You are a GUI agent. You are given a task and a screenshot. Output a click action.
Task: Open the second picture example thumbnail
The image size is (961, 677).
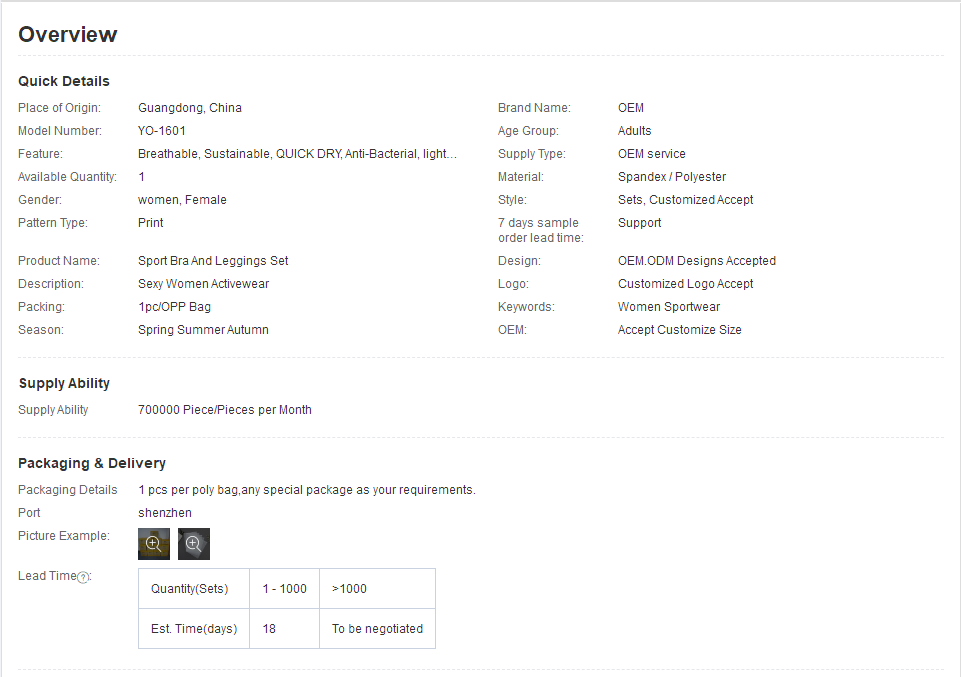pyautogui.click(x=194, y=544)
